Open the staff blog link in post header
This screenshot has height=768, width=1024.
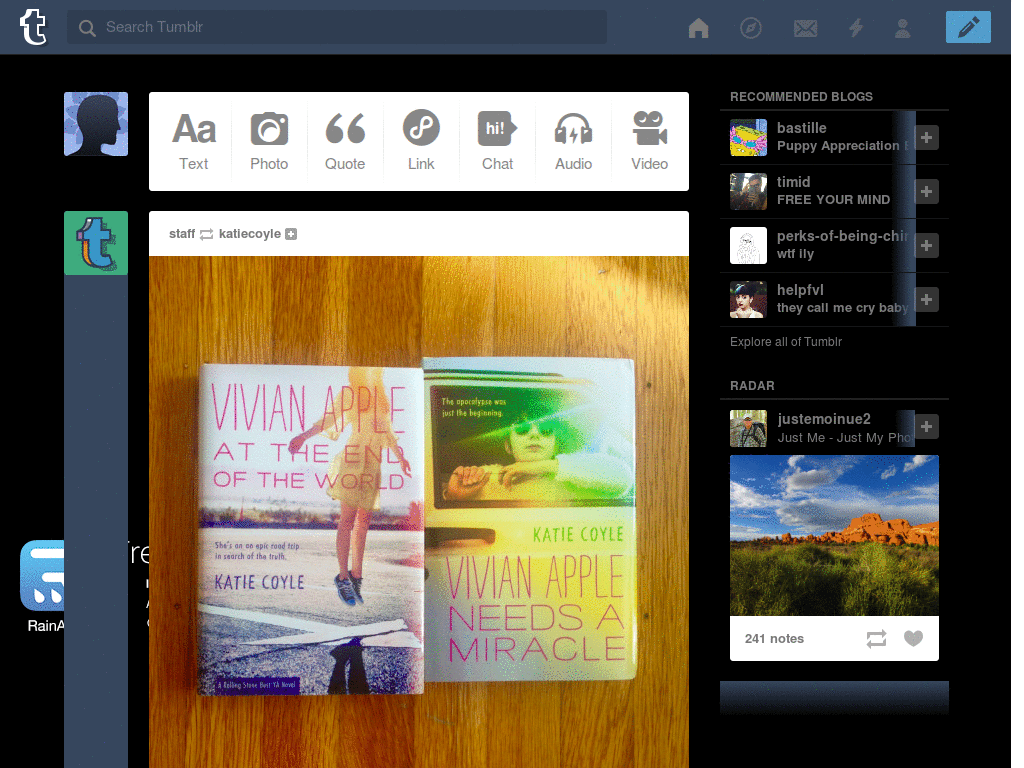182,234
